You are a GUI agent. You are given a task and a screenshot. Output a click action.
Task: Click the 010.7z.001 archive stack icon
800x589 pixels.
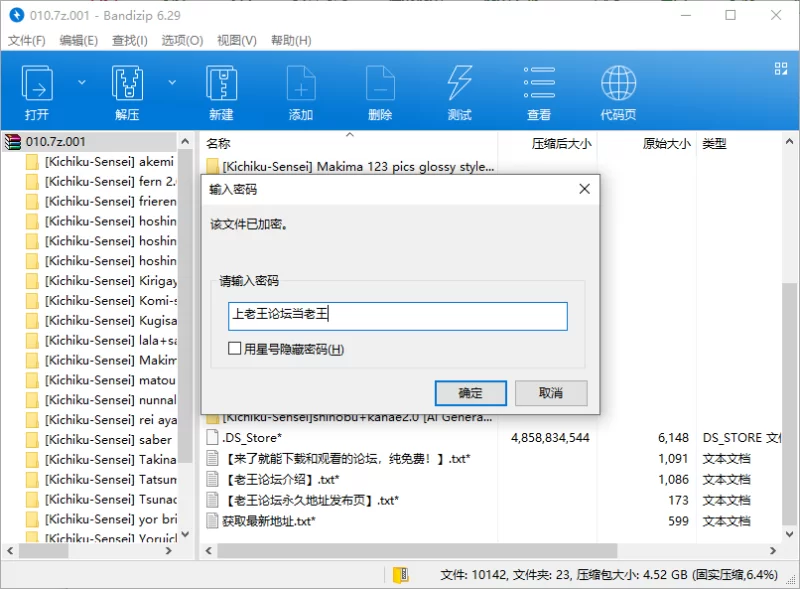click(13, 141)
